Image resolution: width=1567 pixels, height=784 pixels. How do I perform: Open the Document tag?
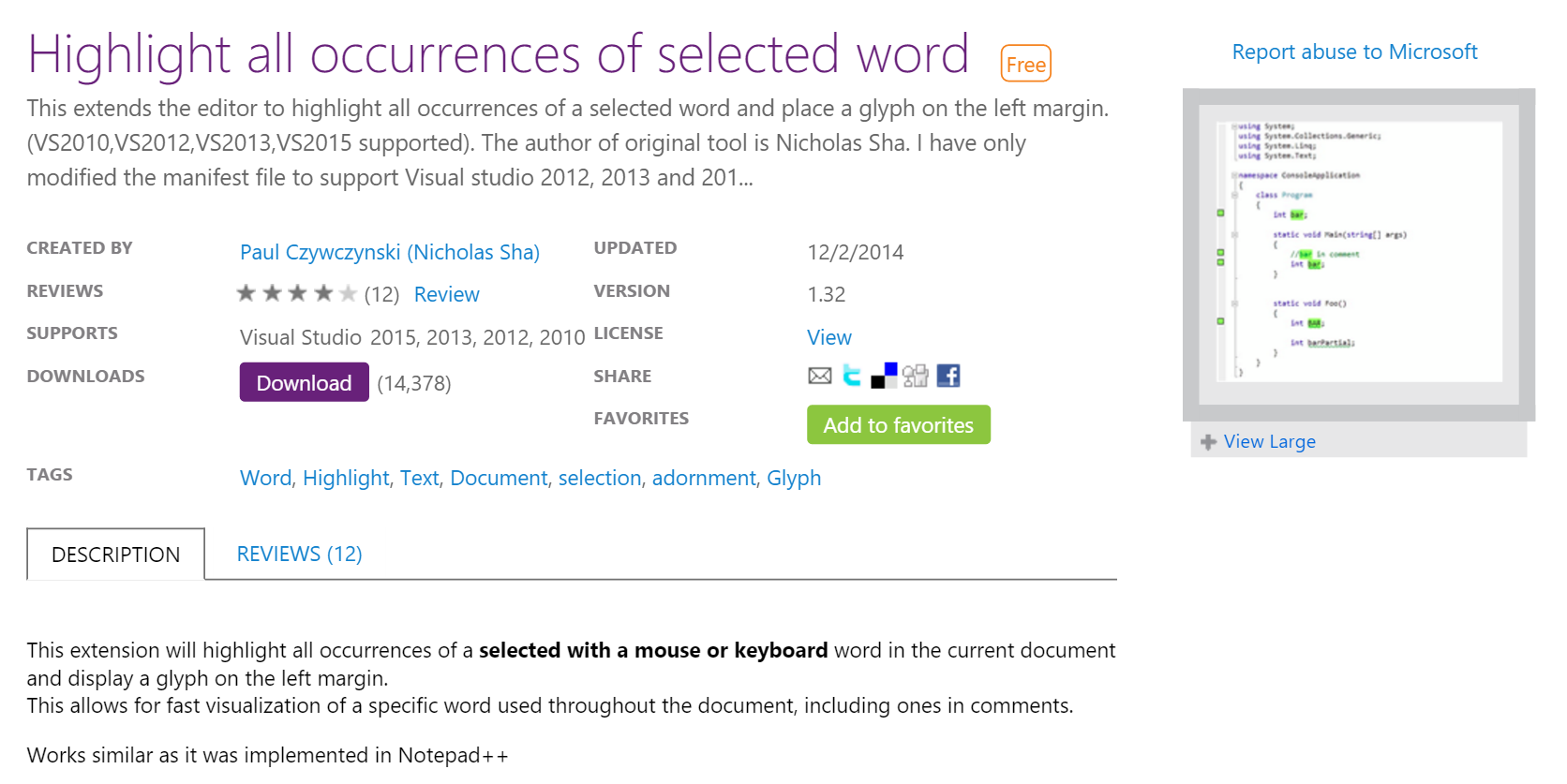click(x=499, y=479)
